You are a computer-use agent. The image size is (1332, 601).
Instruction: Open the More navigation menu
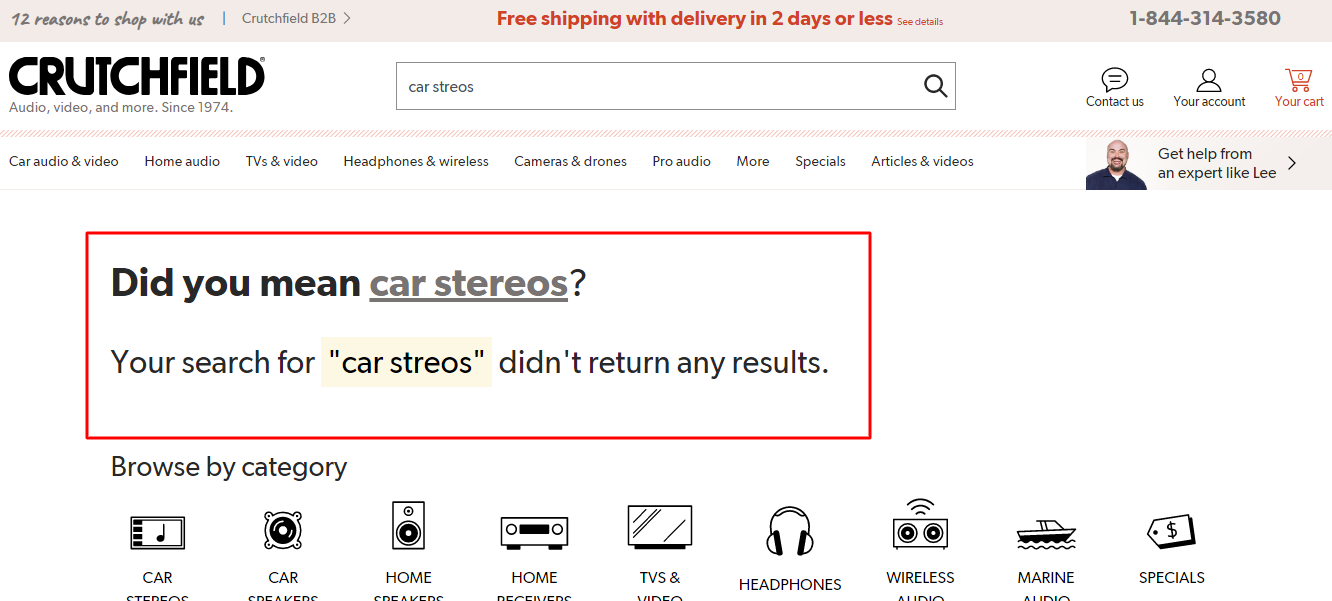pos(753,161)
